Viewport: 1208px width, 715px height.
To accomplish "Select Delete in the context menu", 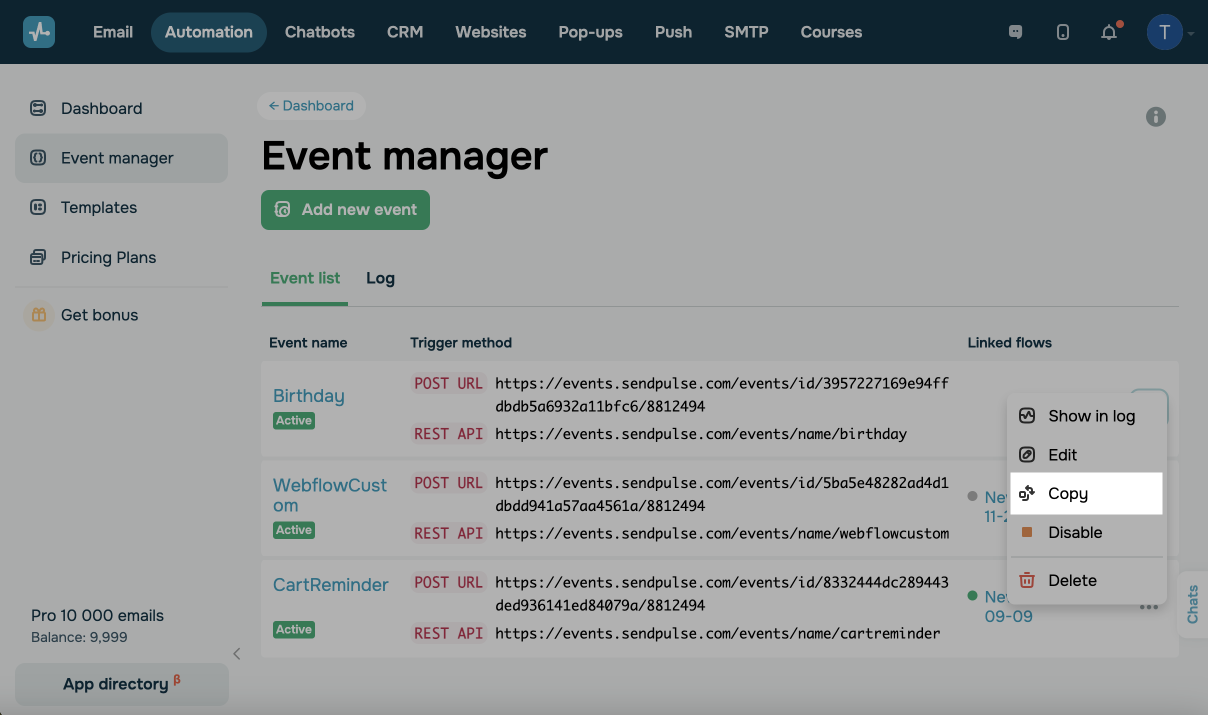I will [x=1072, y=581].
